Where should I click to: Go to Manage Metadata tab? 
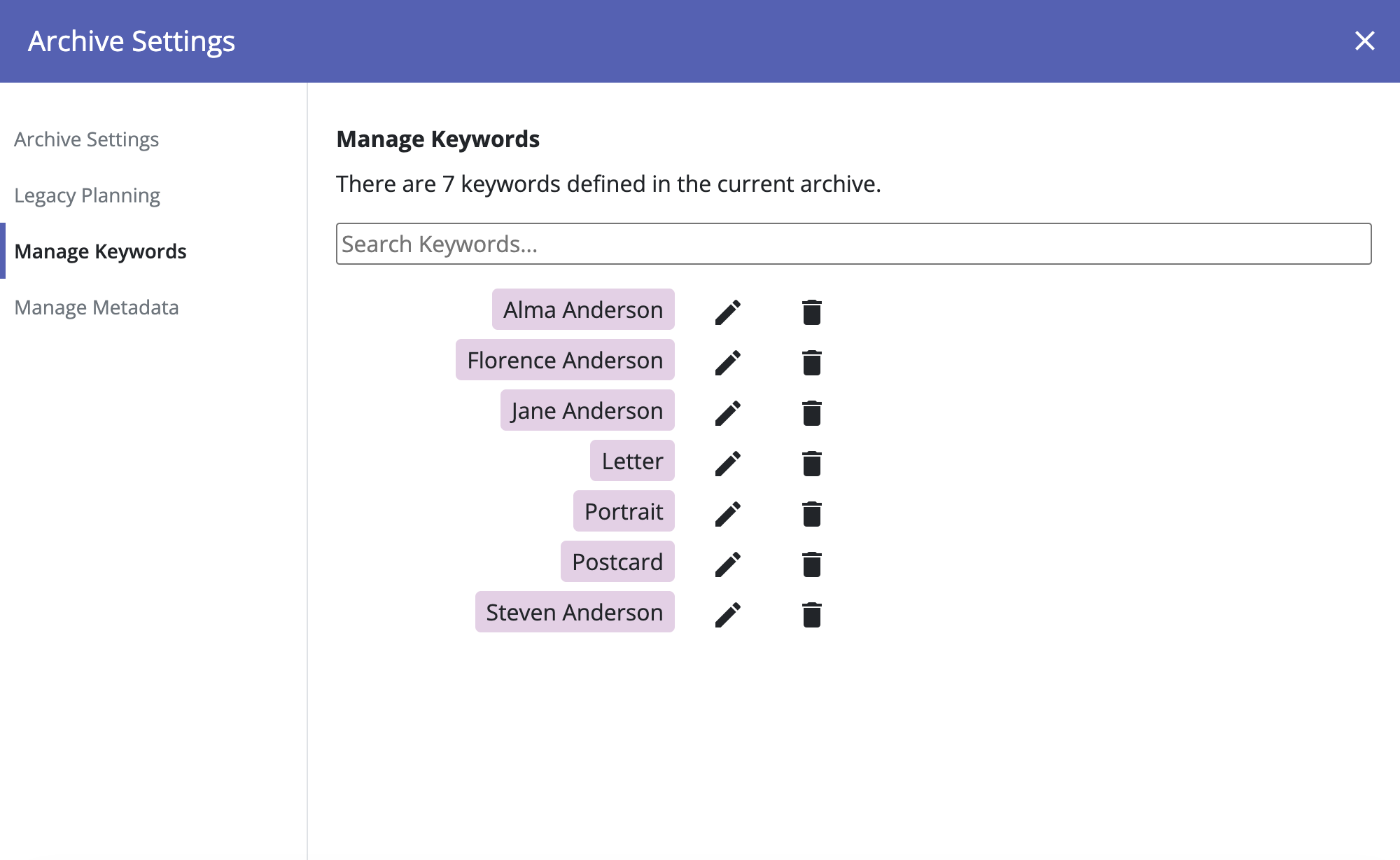coord(97,307)
